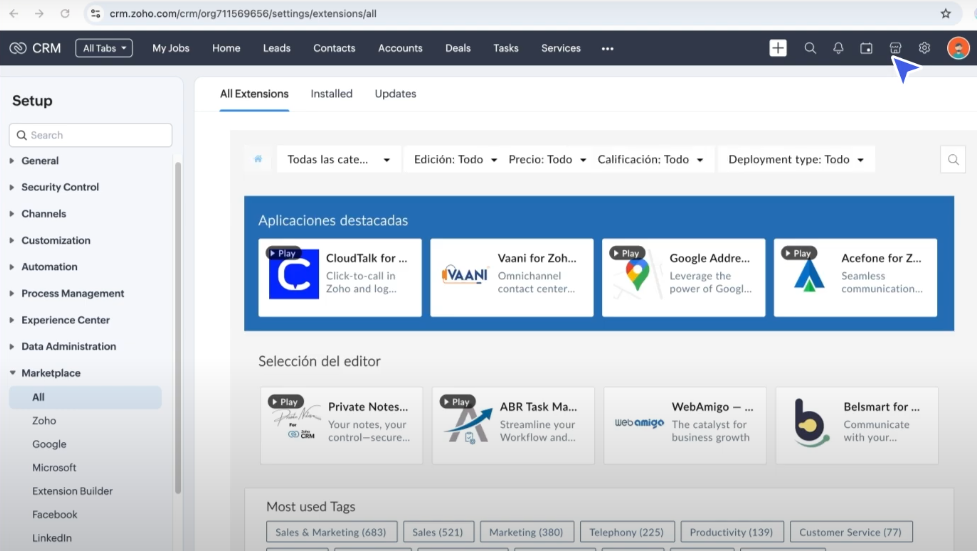Open the global search magnifier icon
977x551 pixels.
pos(810,48)
